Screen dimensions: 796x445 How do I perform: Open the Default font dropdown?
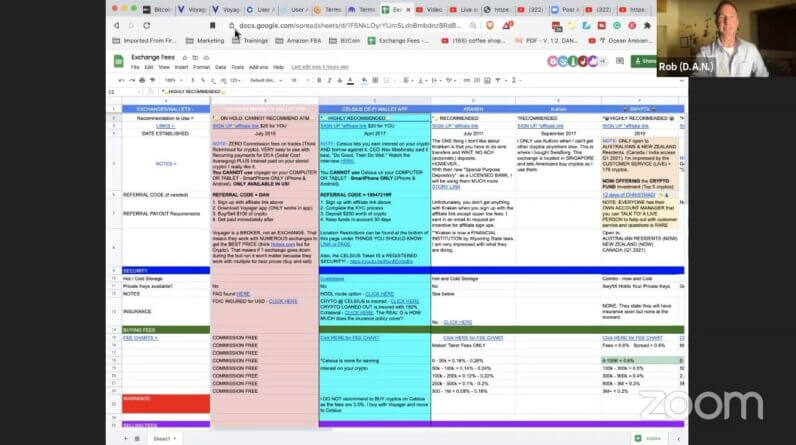[266, 80]
